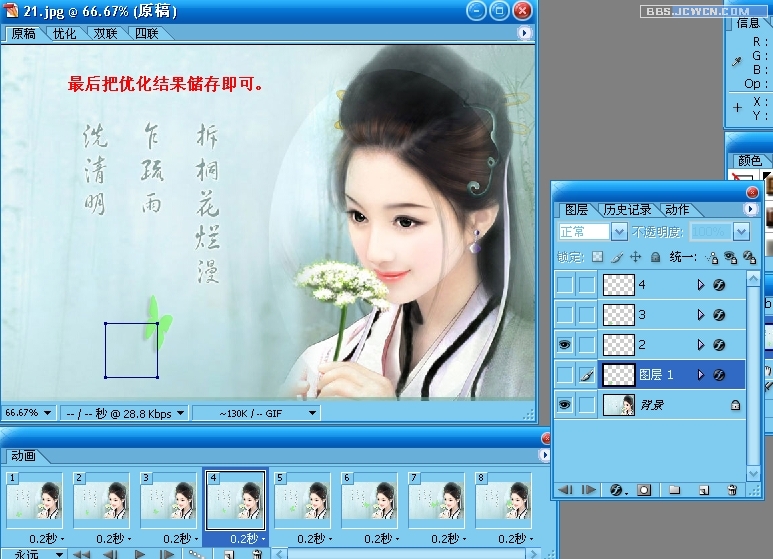Open the document window flyout arrow
The image size is (773, 559).
[524, 33]
